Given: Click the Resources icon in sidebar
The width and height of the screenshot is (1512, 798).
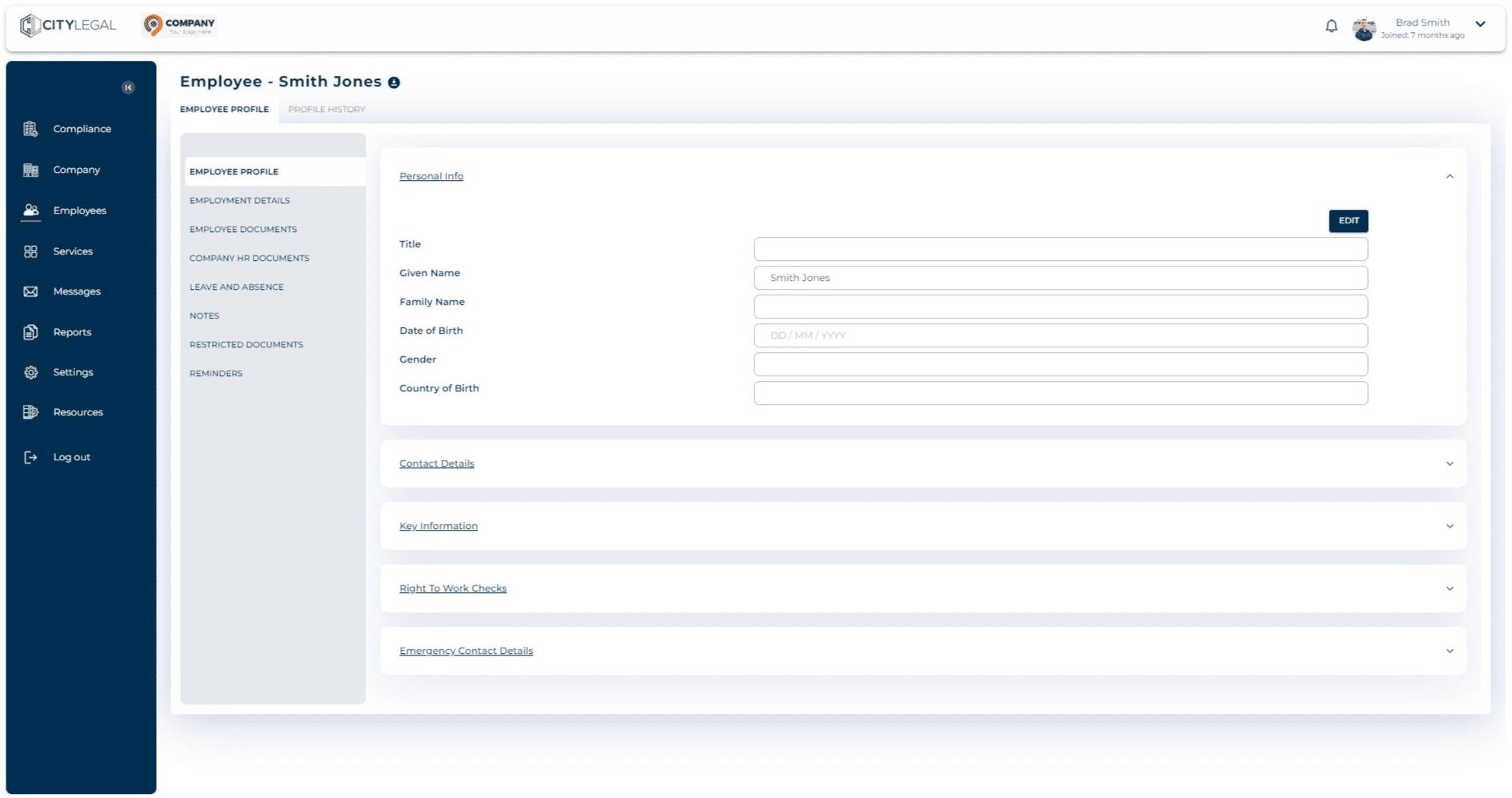Looking at the screenshot, I should click(30, 412).
